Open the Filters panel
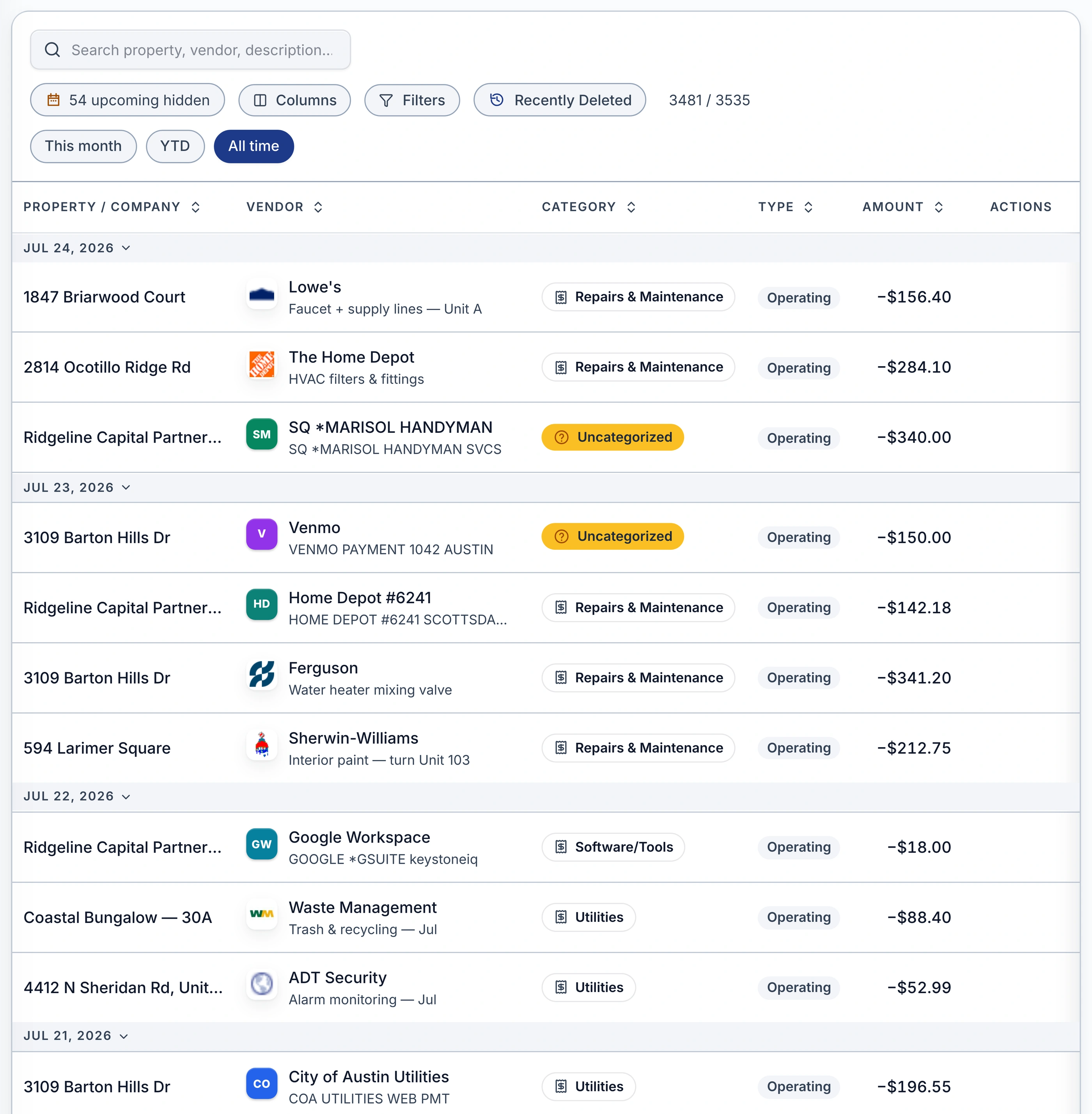The width and height of the screenshot is (1092, 1114). click(412, 100)
